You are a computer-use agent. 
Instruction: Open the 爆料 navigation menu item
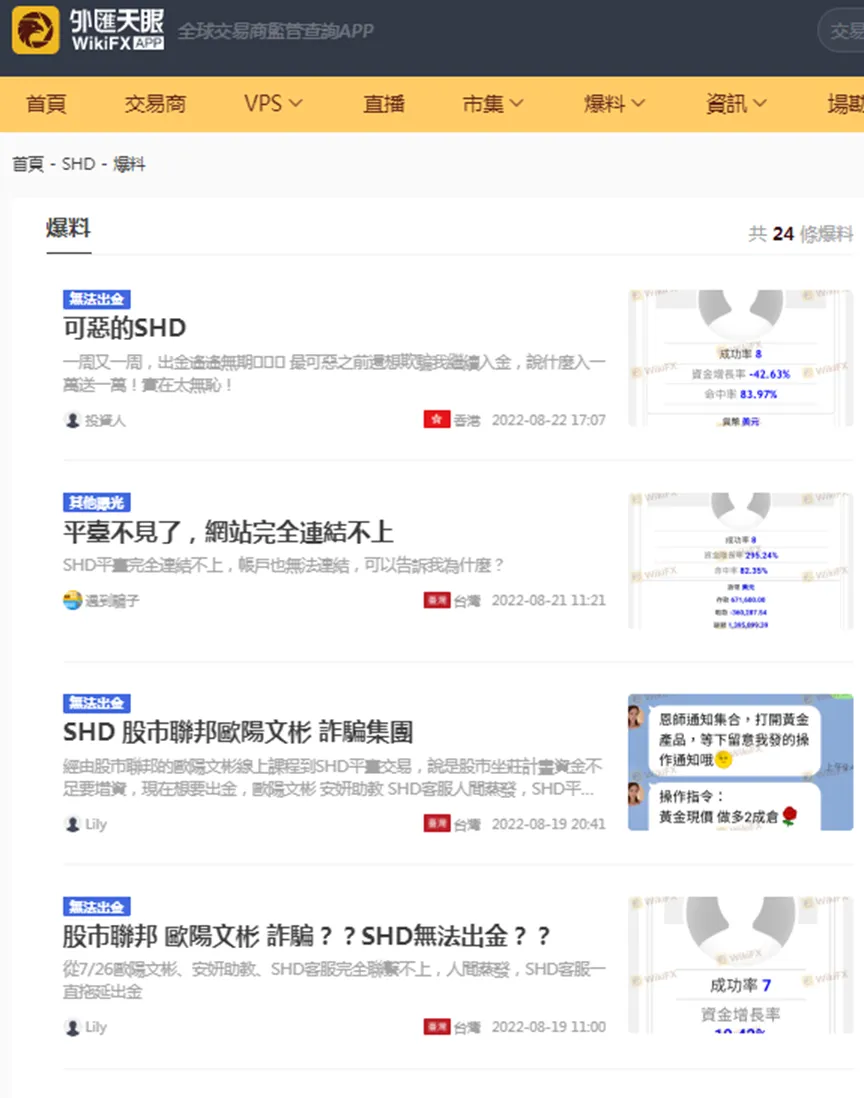(604, 104)
